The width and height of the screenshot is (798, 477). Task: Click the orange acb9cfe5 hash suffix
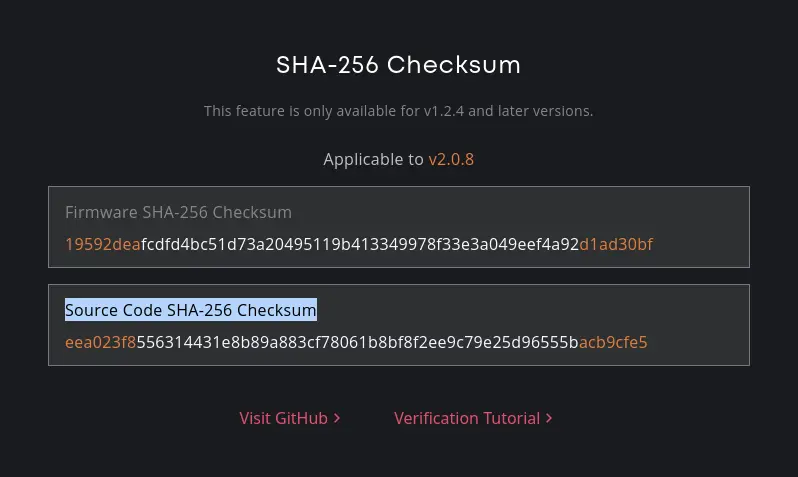613,342
